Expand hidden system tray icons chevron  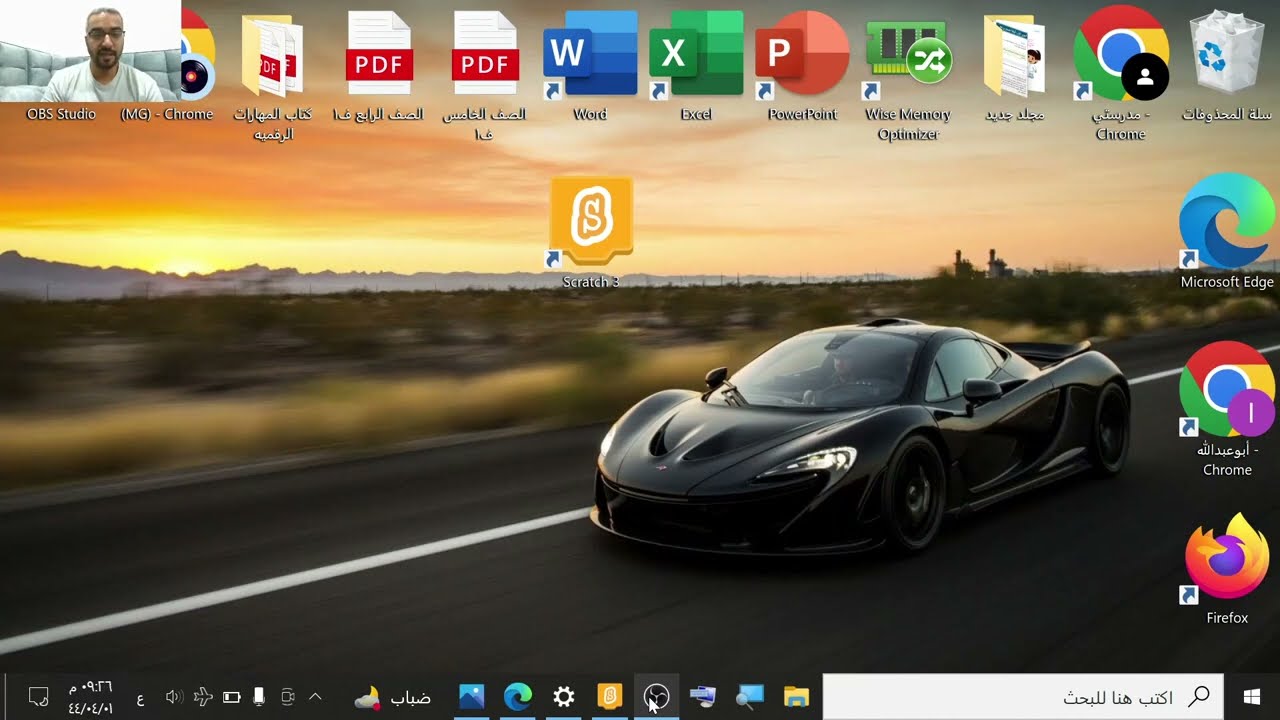coord(315,697)
